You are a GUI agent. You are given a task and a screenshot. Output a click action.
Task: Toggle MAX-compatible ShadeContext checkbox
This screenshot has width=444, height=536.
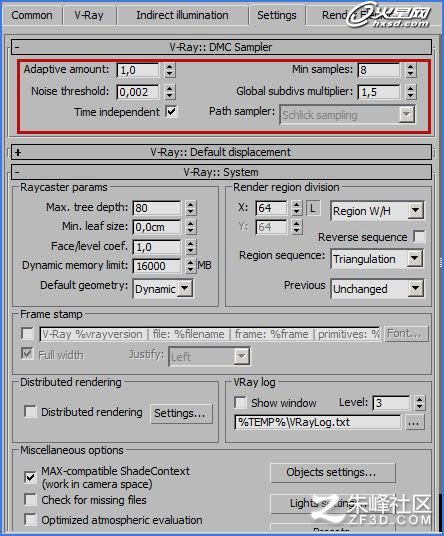click(x=30, y=477)
